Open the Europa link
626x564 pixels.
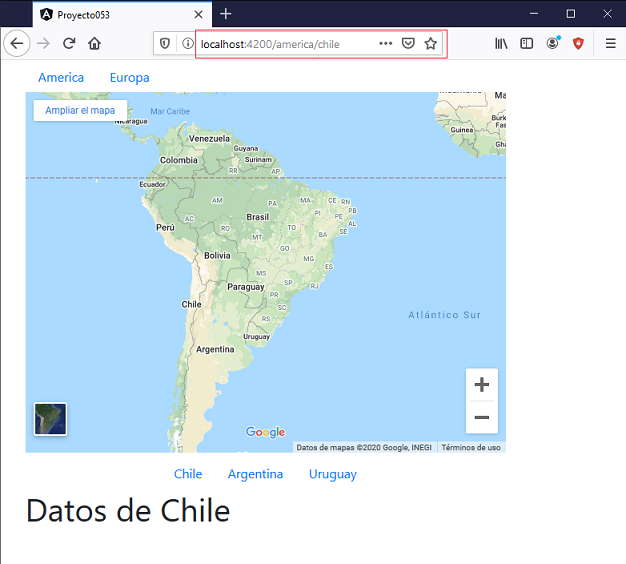[x=129, y=77]
